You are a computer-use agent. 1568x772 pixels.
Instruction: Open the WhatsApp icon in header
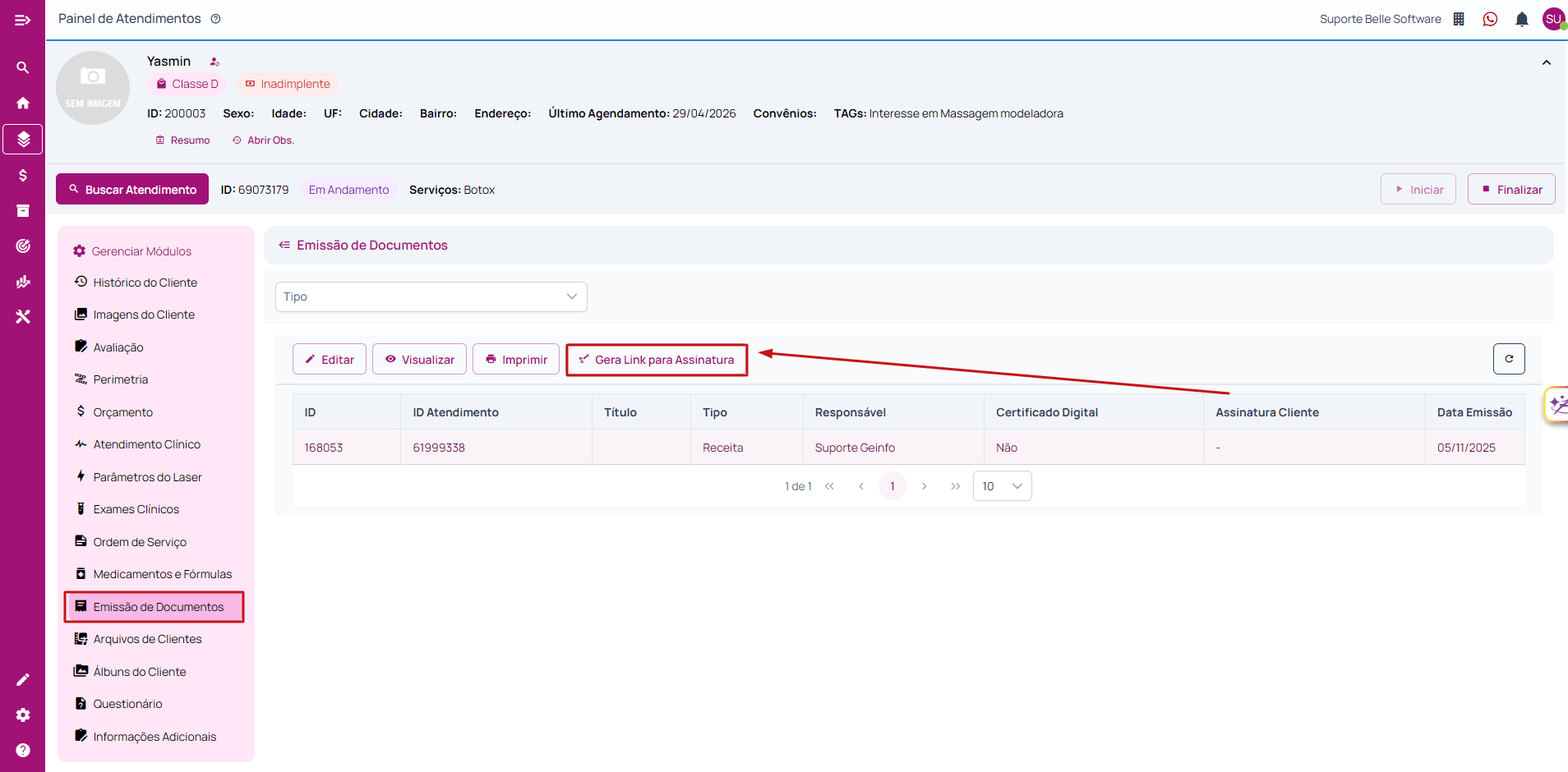tap(1490, 19)
